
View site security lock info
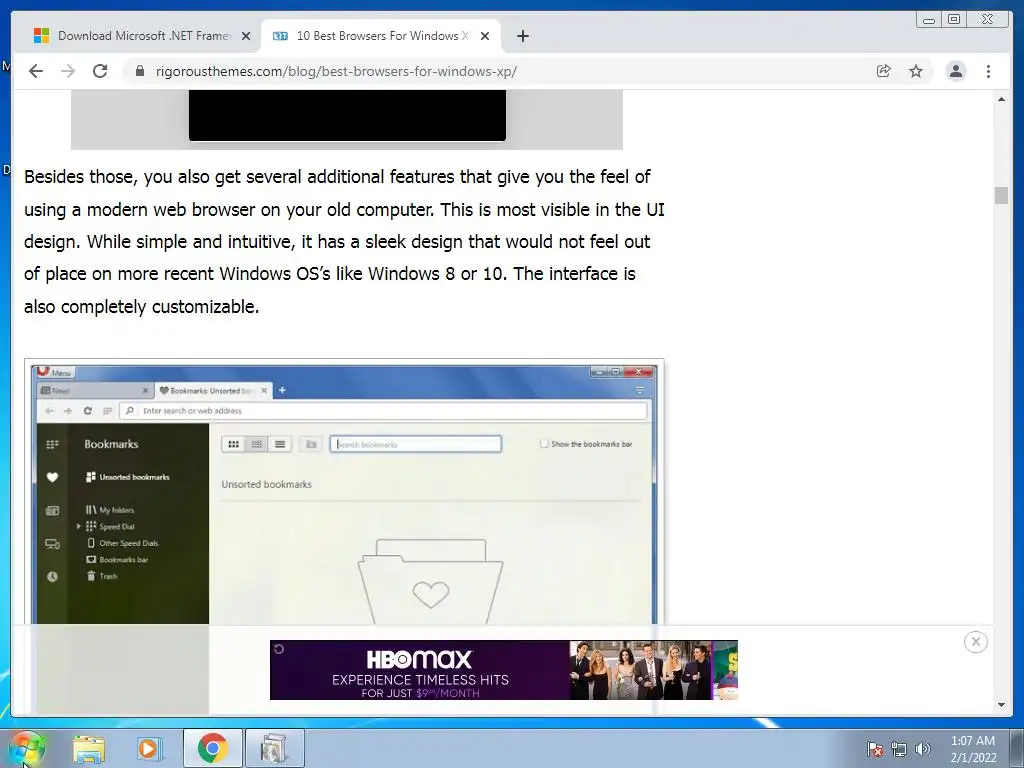click(139, 71)
